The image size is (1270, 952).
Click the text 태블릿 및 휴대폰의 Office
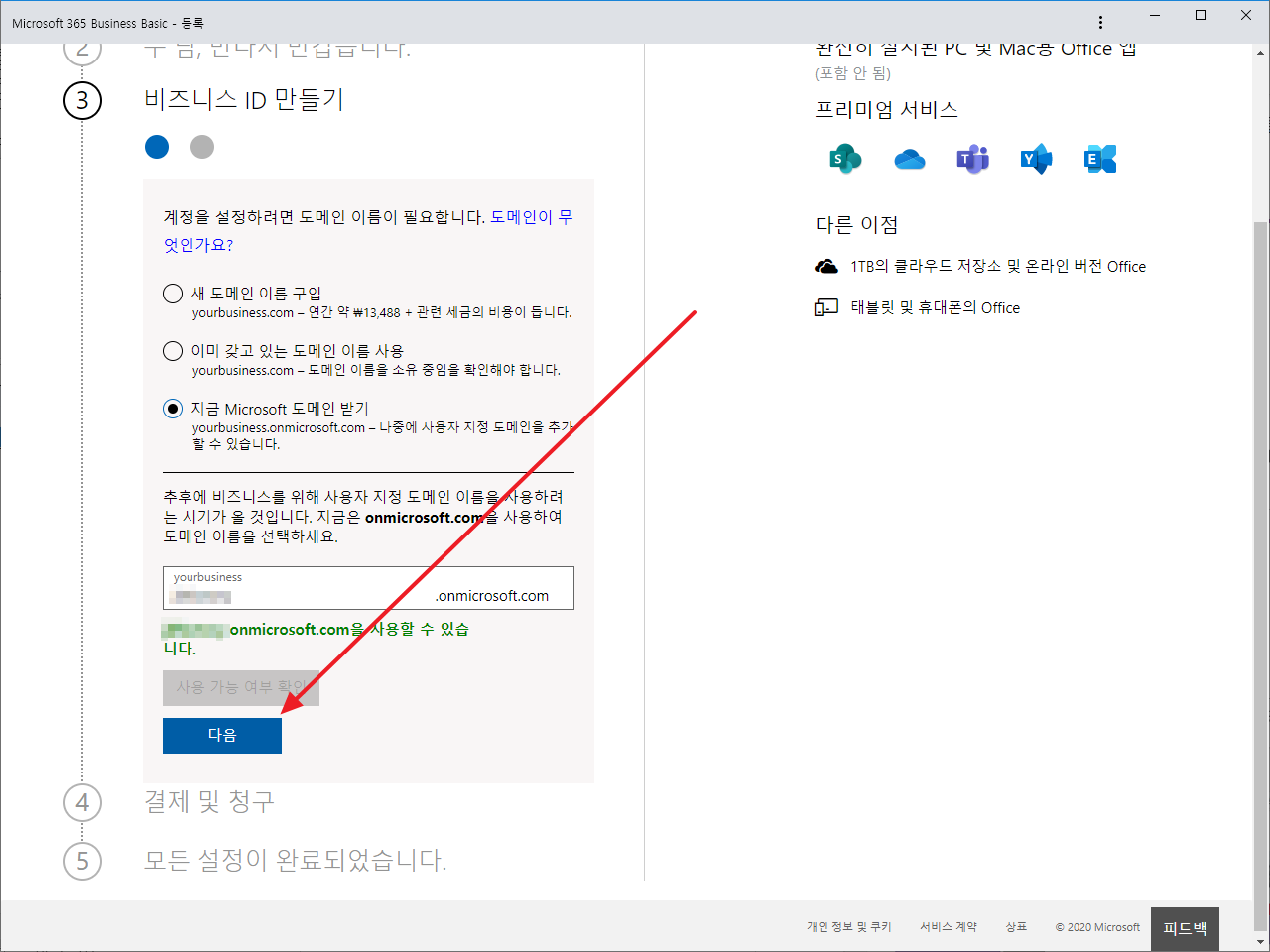[936, 307]
